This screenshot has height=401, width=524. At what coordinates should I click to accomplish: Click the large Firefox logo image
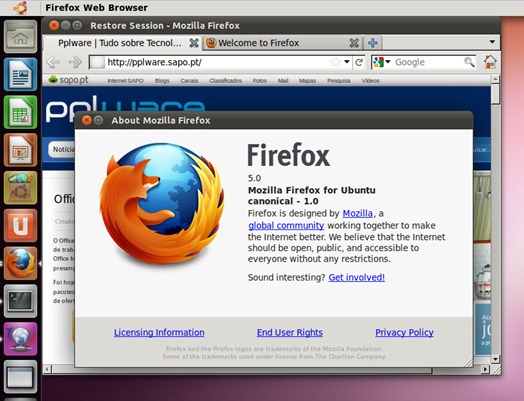pyautogui.click(x=162, y=204)
